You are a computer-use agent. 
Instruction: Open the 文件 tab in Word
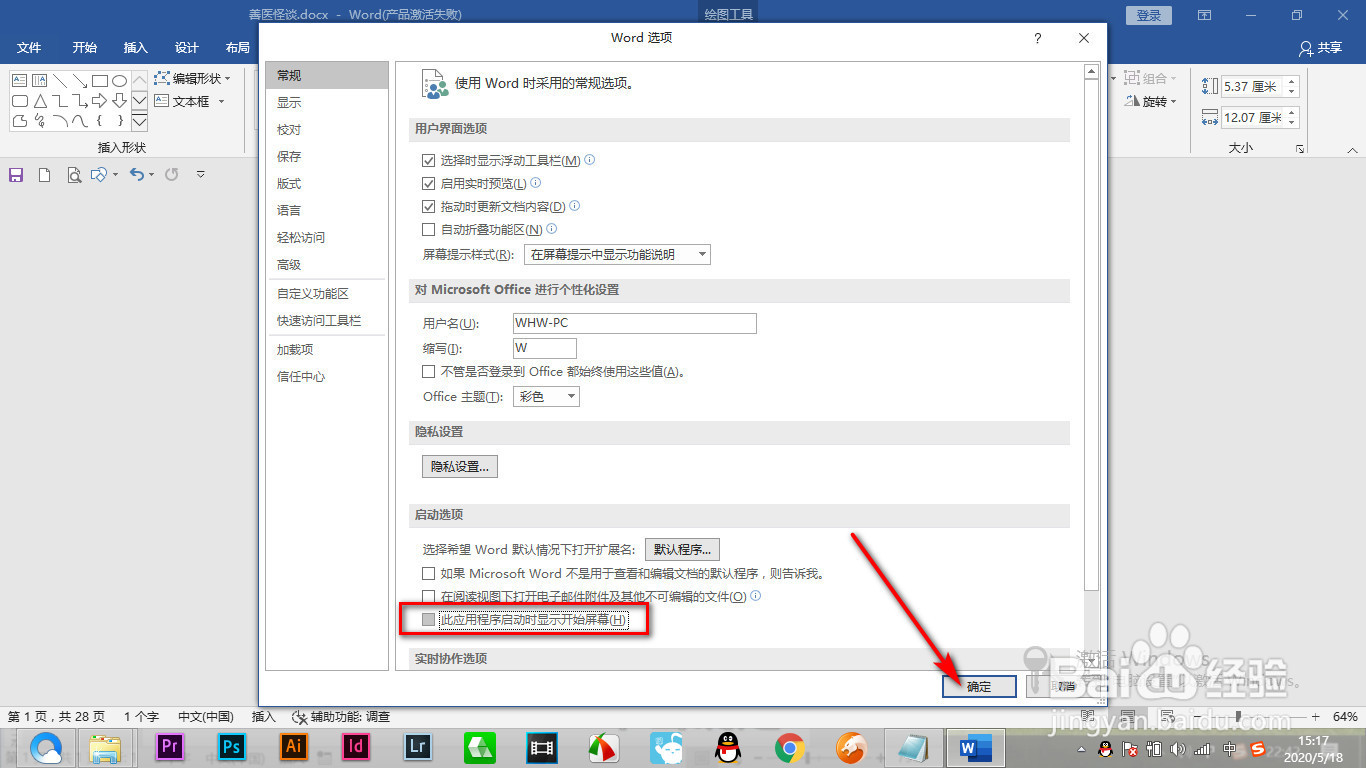(x=29, y=48)
